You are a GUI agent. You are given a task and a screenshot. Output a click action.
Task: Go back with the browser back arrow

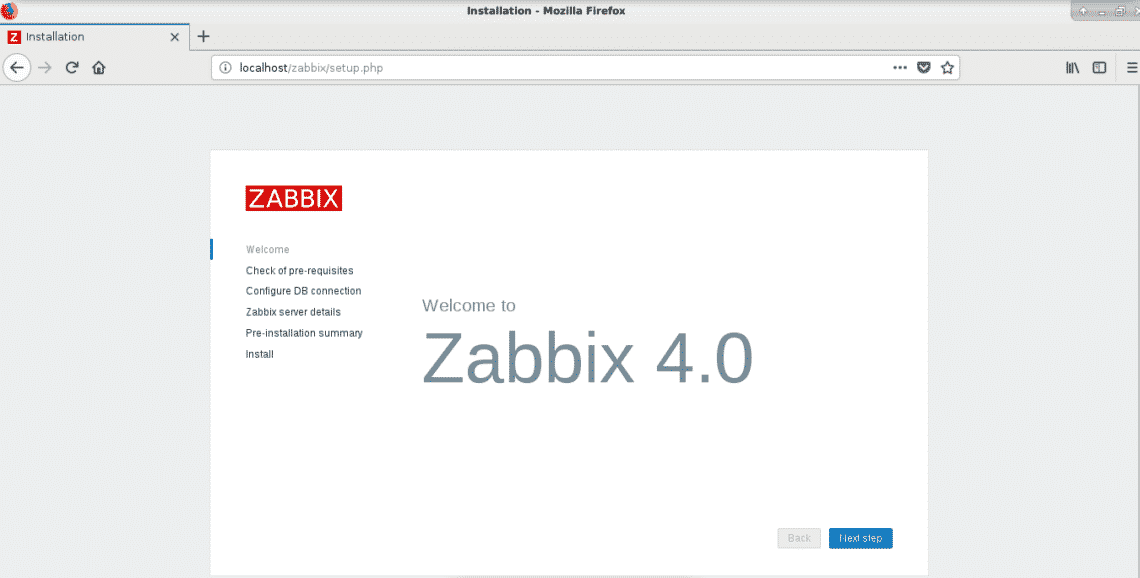pos(17,68)
